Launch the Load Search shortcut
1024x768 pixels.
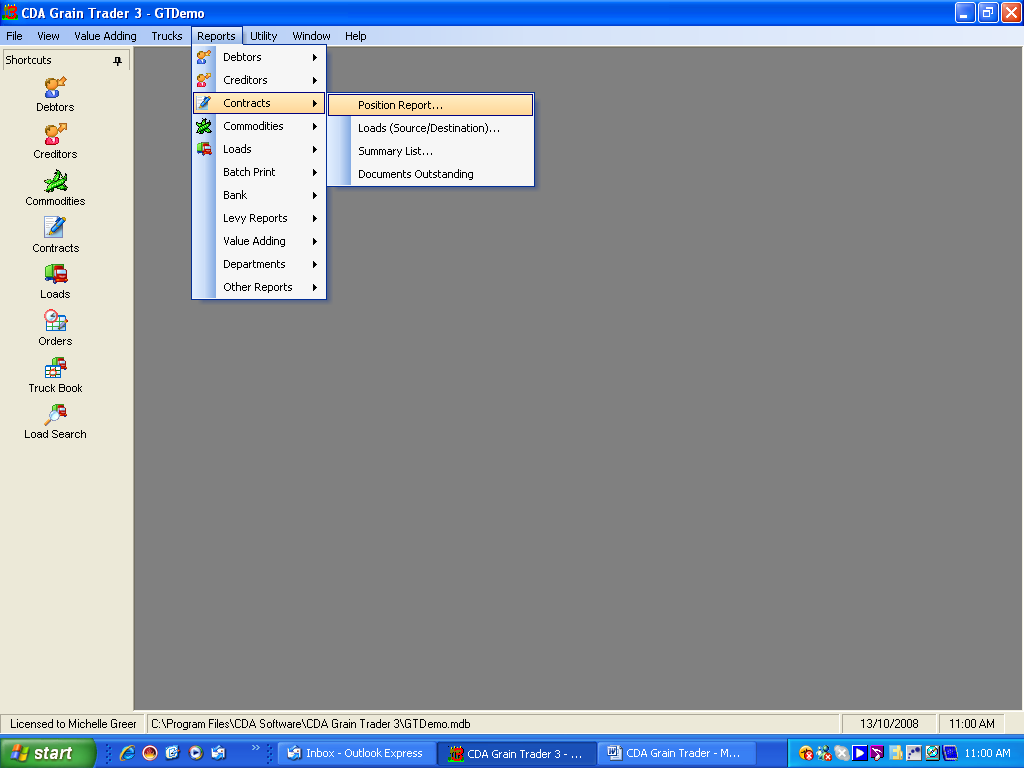coord(55,415)
